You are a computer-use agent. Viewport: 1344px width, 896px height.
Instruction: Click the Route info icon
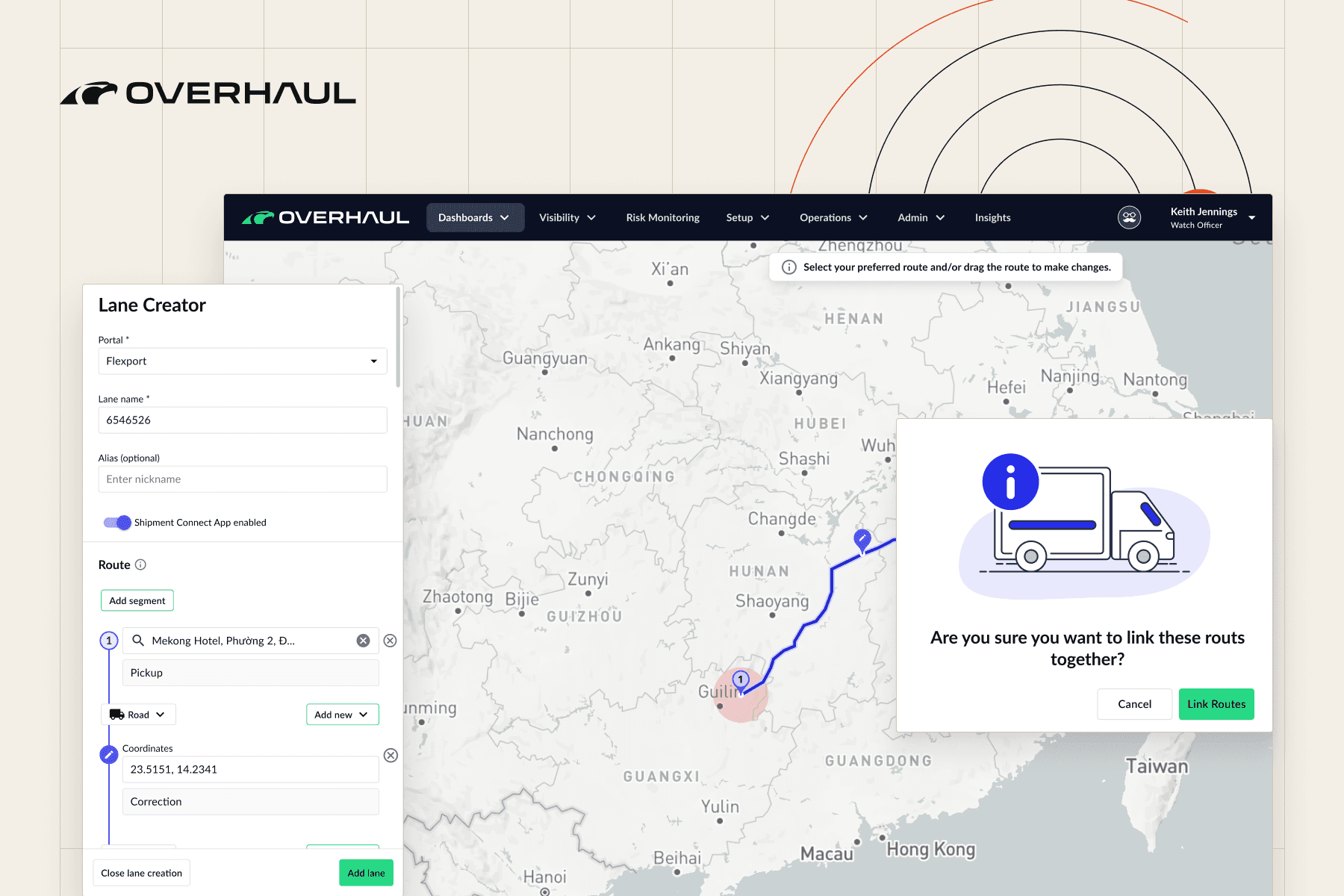[140, 564]
